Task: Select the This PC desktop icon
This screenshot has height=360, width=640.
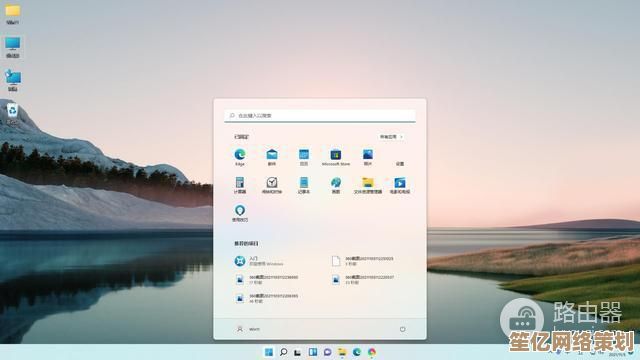Action: click(13, 47)
